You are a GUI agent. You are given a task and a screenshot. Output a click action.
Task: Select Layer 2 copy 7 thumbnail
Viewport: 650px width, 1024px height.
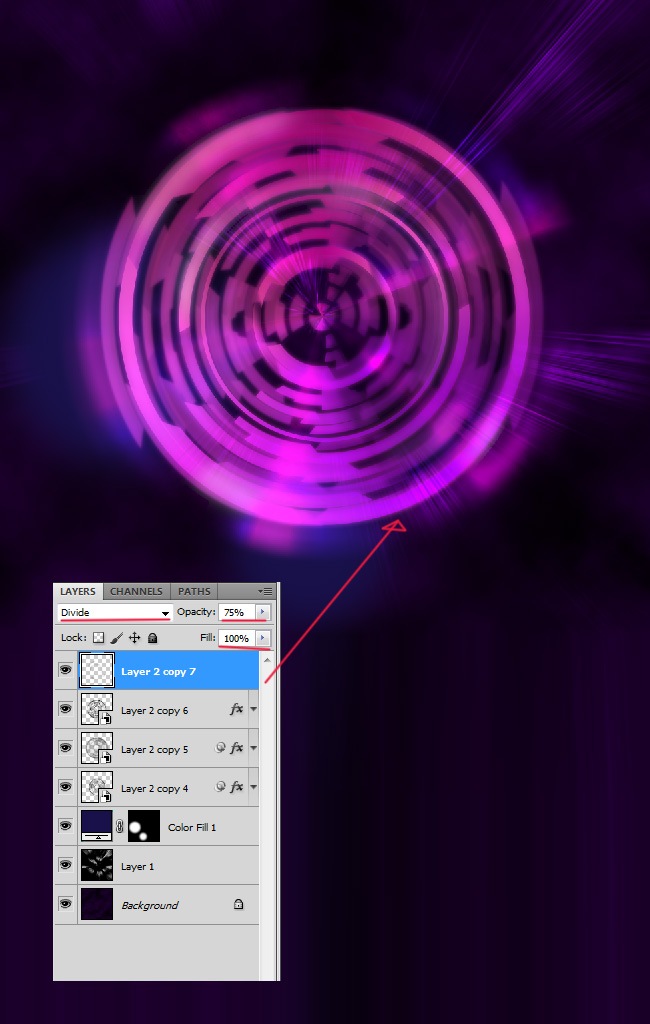coord(97,670)
